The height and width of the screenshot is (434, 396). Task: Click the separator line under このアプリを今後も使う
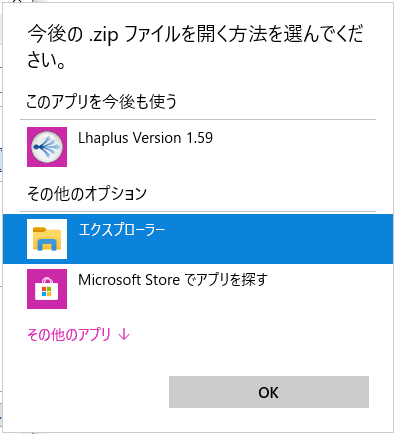(x=198, y=119)
